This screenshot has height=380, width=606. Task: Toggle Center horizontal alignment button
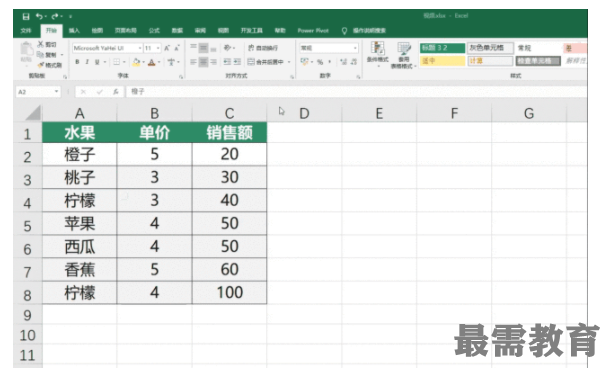203,62
